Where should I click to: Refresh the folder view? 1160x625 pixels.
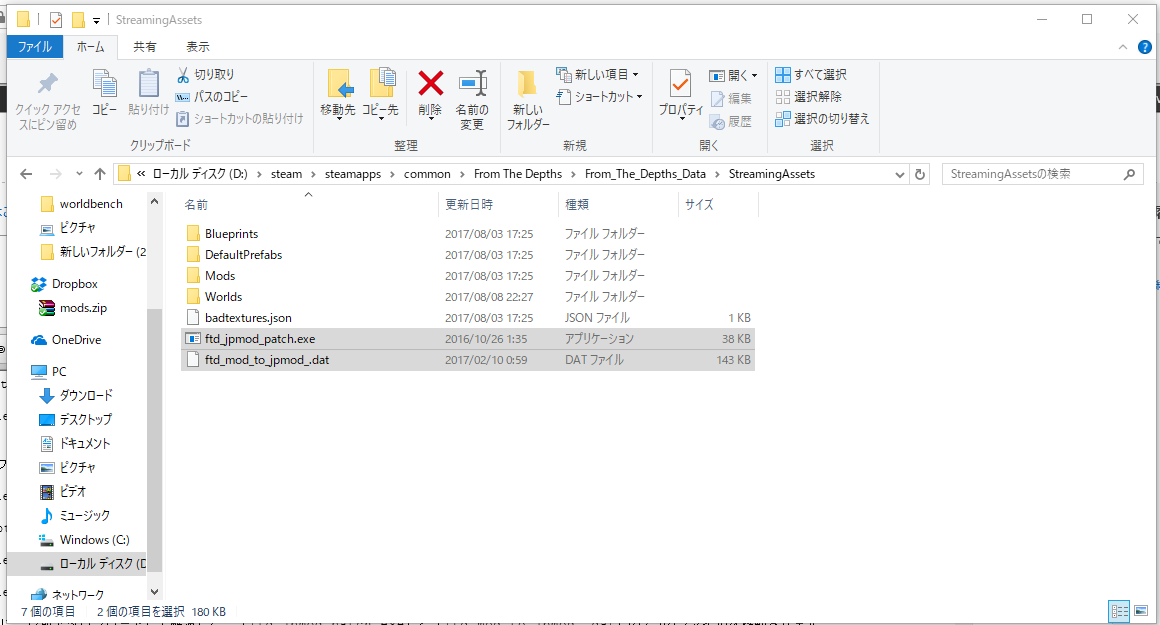(x=920, y=175)
